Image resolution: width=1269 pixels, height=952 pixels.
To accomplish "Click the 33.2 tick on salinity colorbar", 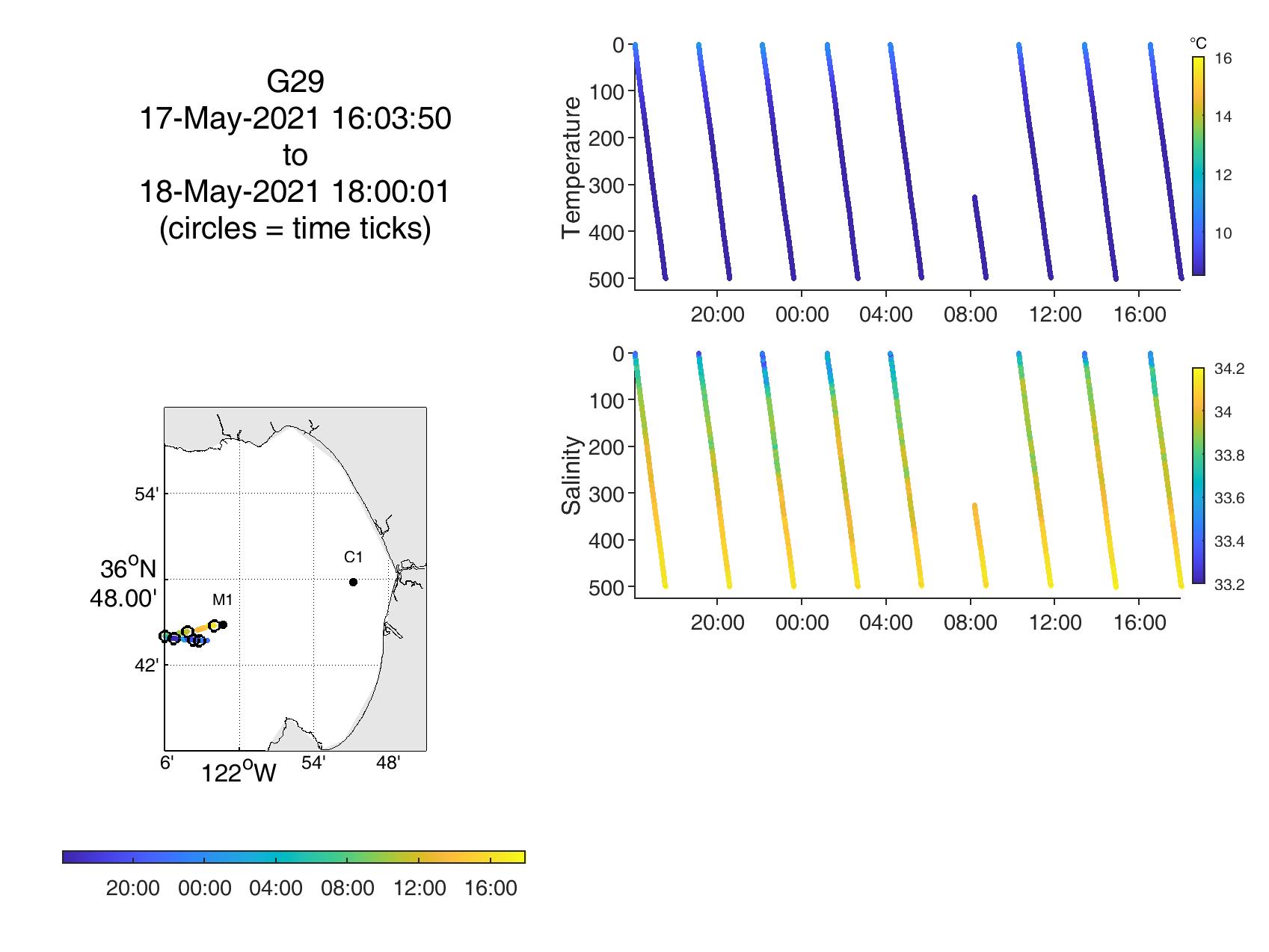I will pos(1229,585).
